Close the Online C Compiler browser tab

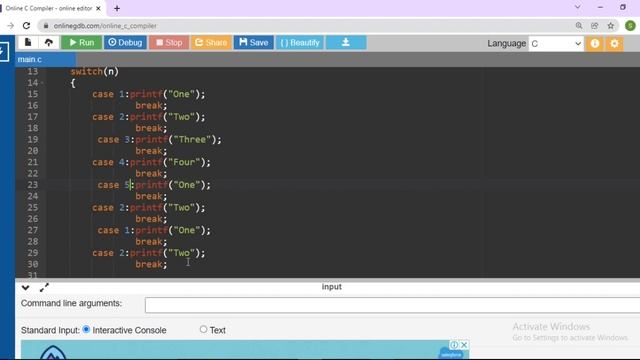(98, 8)
